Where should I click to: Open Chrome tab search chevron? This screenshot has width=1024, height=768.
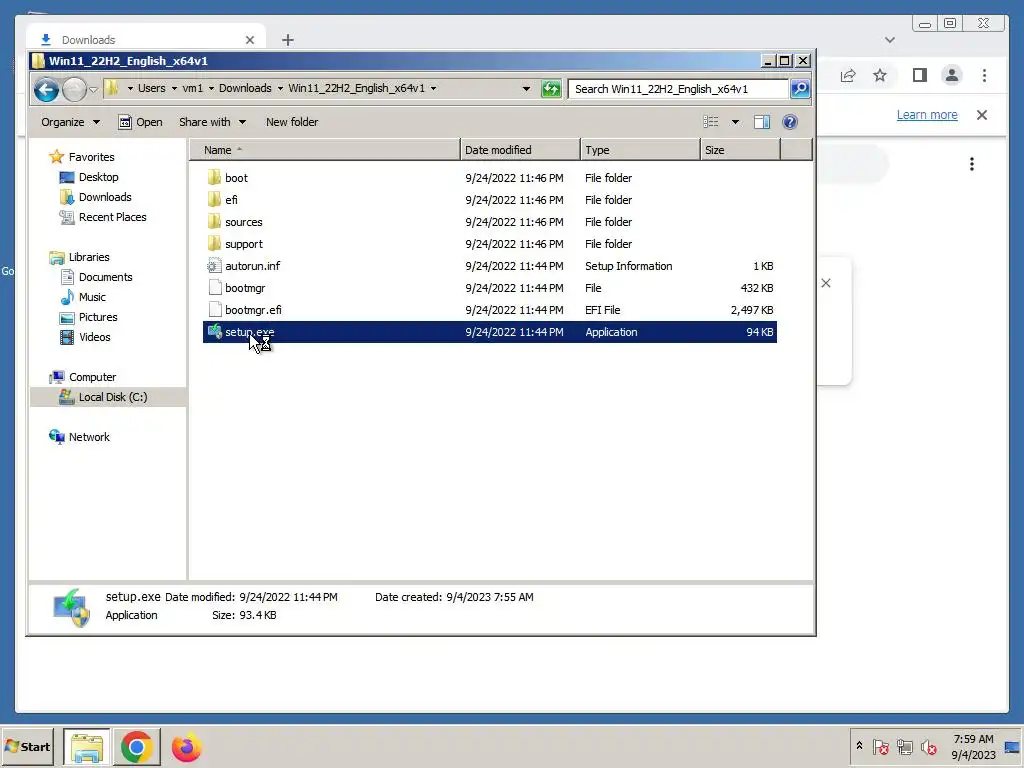point(889,40)
